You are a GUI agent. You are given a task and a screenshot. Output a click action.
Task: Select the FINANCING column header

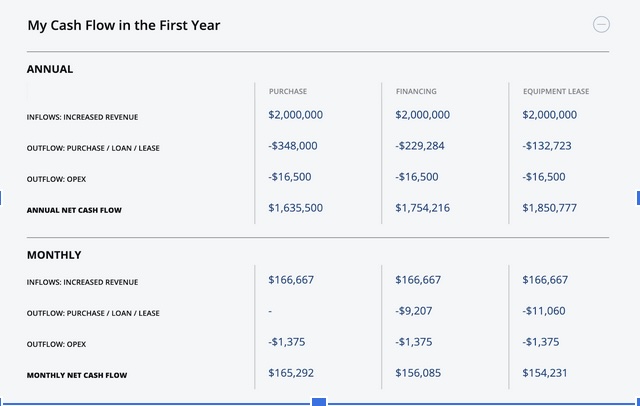[x=416, y=92]
